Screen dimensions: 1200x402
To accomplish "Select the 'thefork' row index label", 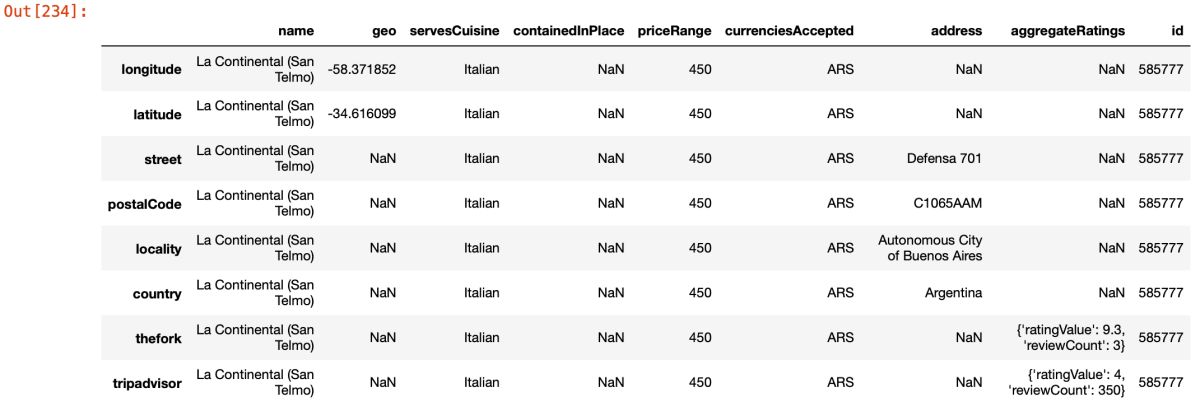I will 159,338.
